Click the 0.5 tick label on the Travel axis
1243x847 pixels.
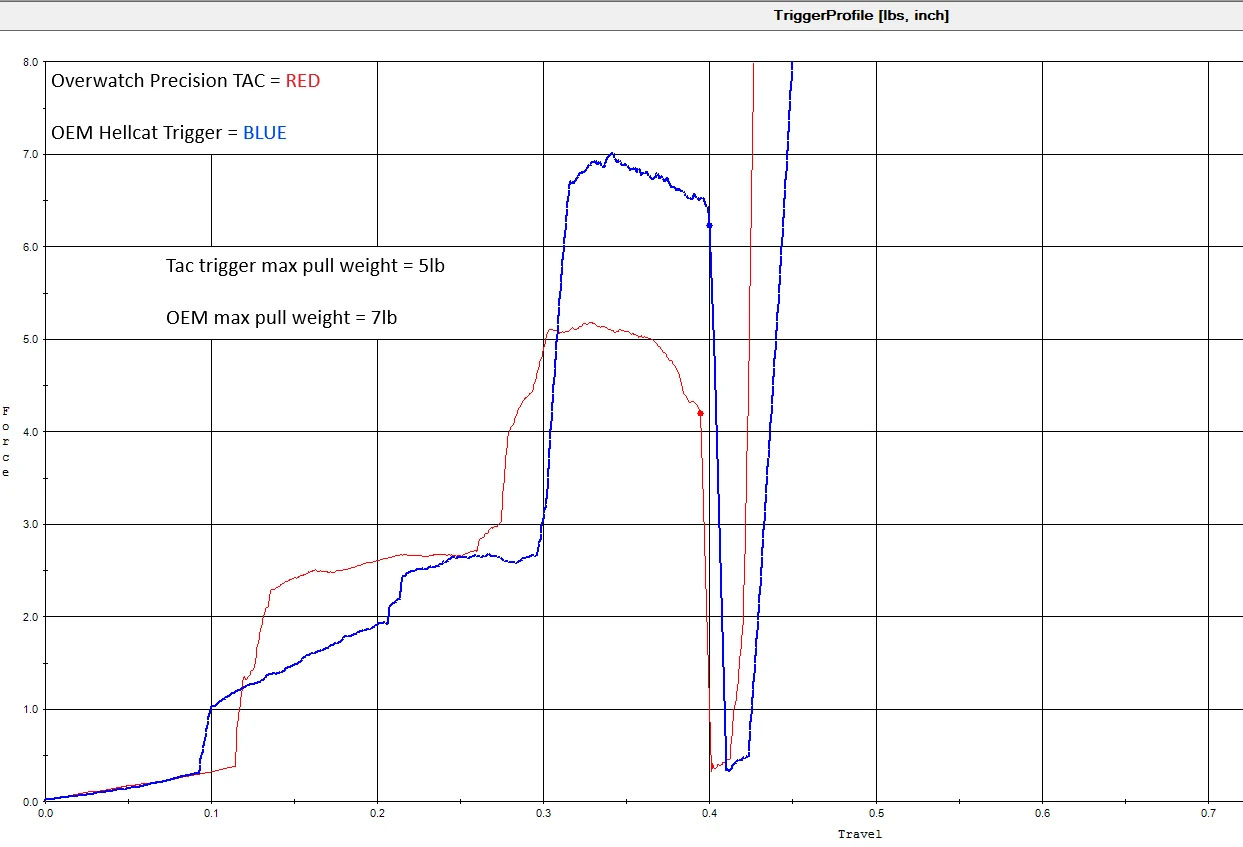pos(876,813)
